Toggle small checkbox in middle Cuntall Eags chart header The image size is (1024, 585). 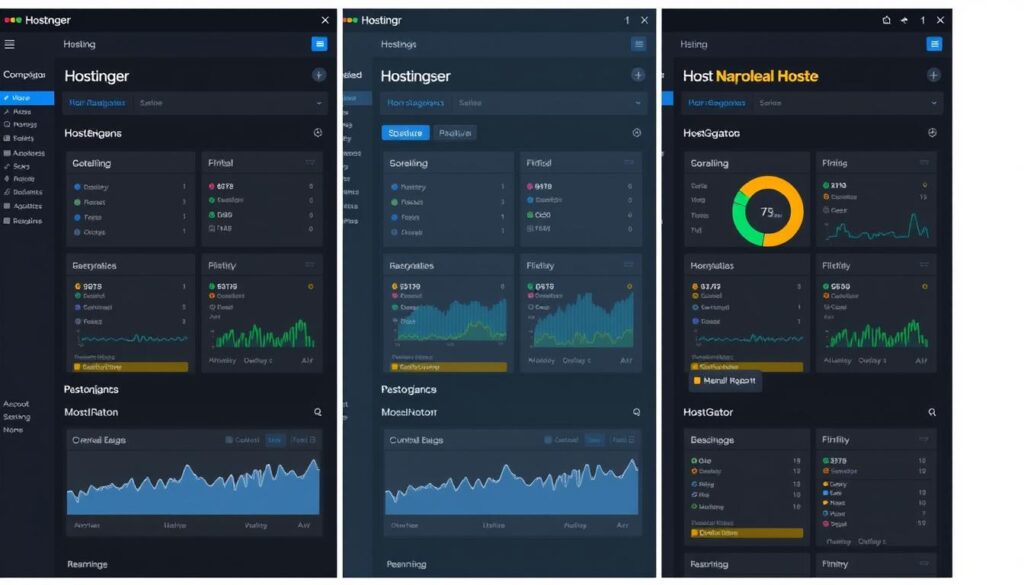(x=548, y=440)
